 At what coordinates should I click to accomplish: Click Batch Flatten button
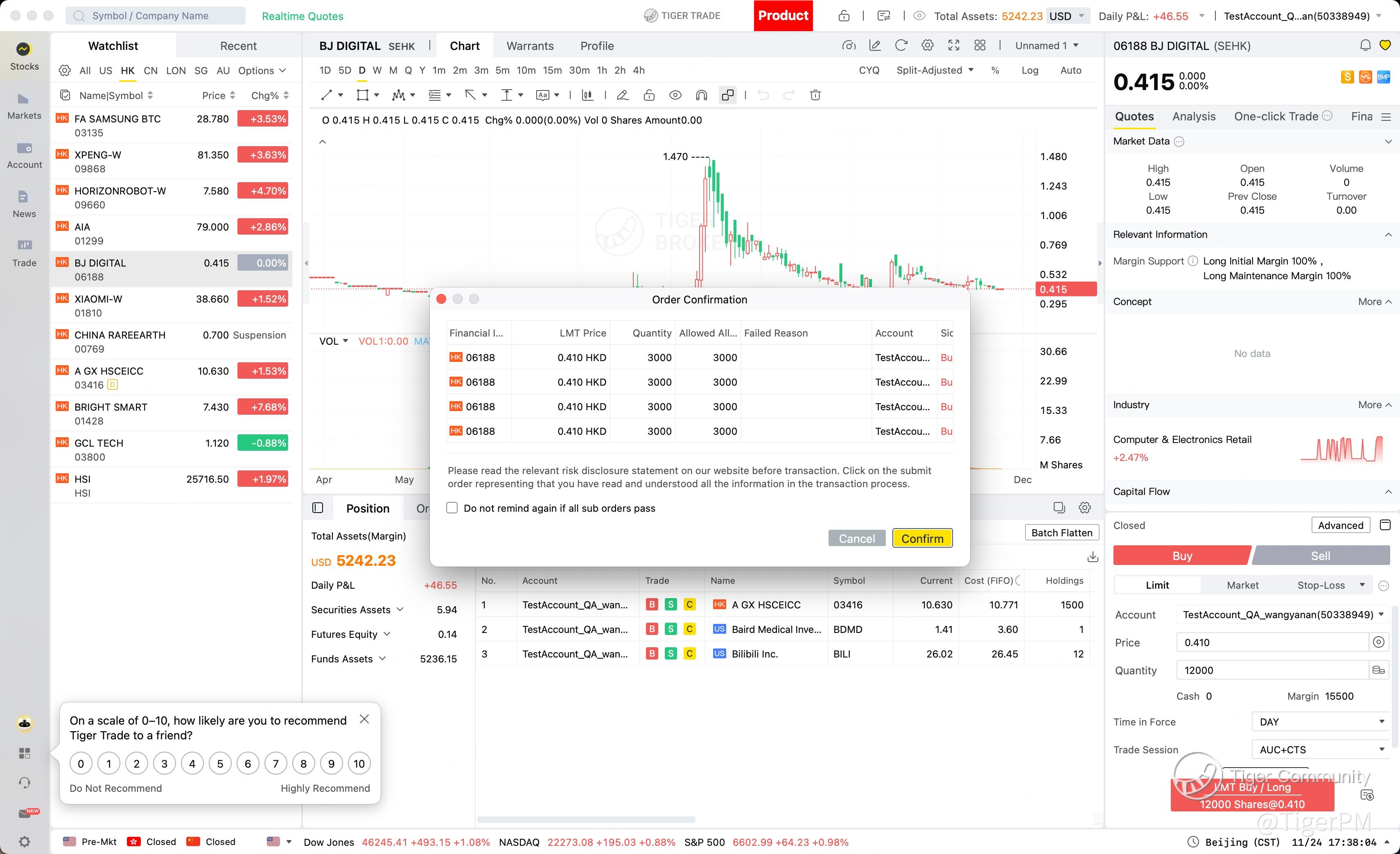tap(1061, 532)
